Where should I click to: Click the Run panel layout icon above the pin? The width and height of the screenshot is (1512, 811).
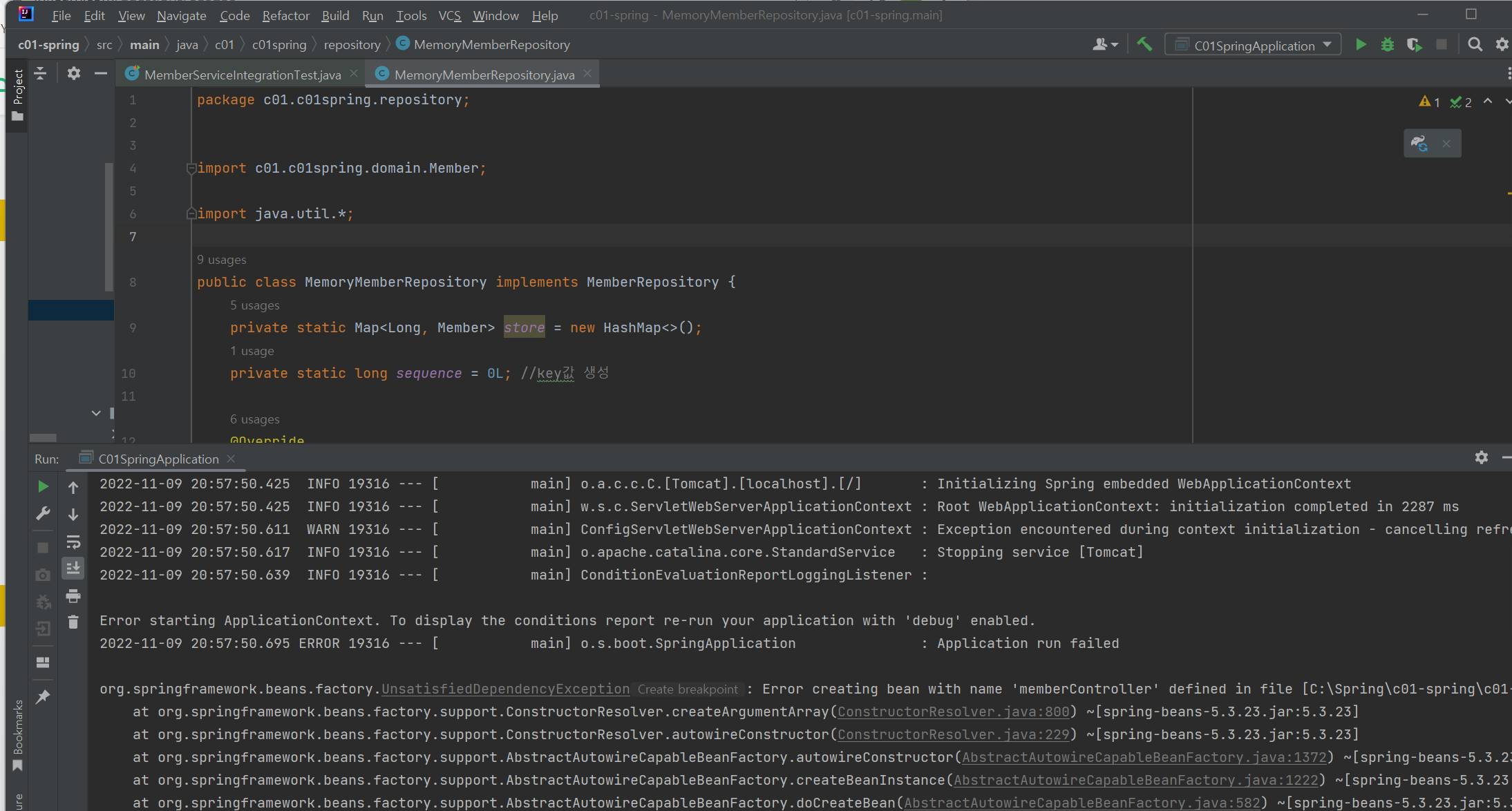(x=43, y=662)
